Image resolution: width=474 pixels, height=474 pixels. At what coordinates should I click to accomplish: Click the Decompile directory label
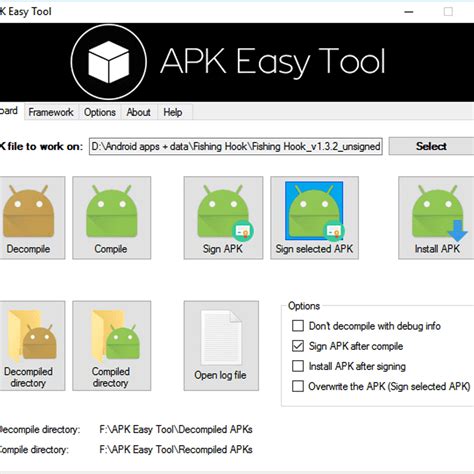pos(40,429)
